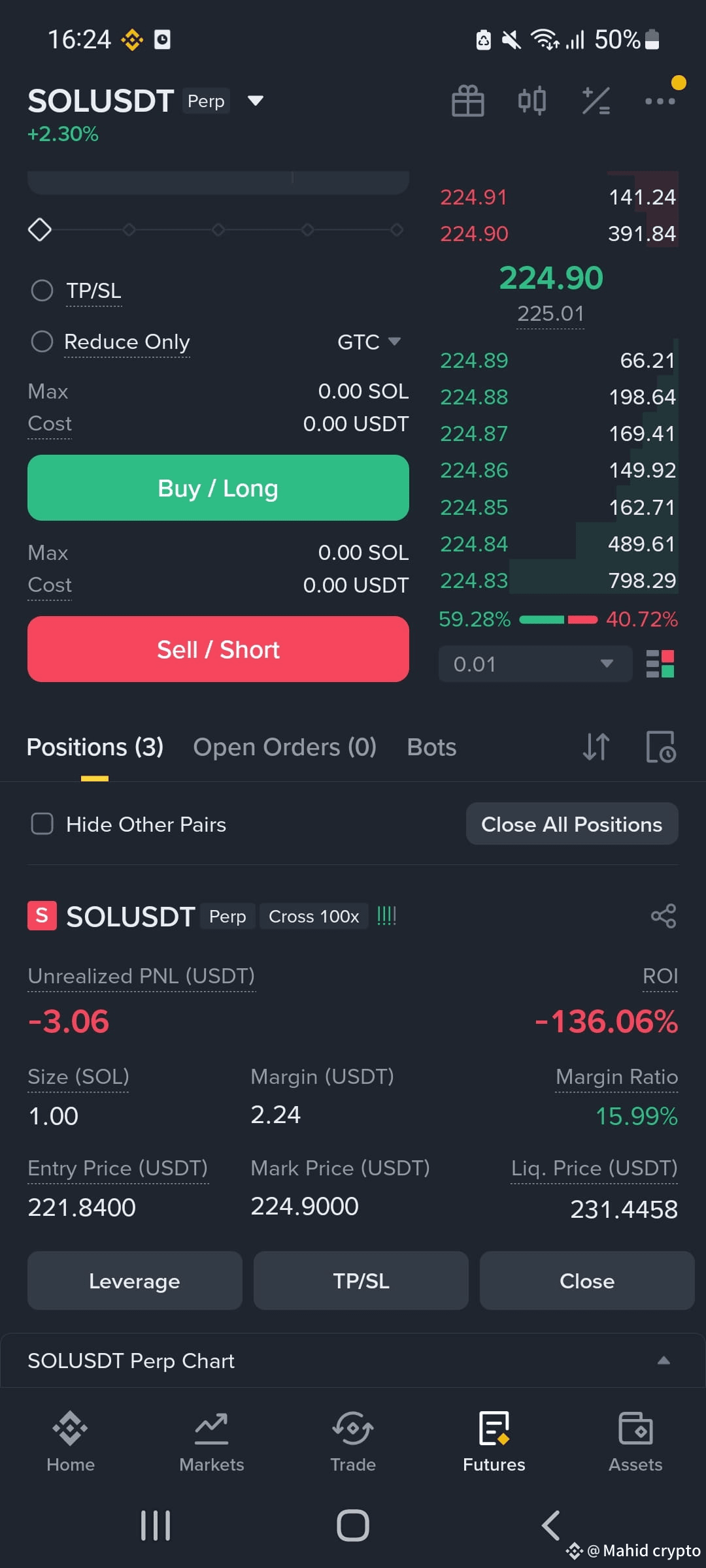This screenshot has width=706, height=1568.
Task: Enable the Reduce Only option
Action: click(42, 341)
